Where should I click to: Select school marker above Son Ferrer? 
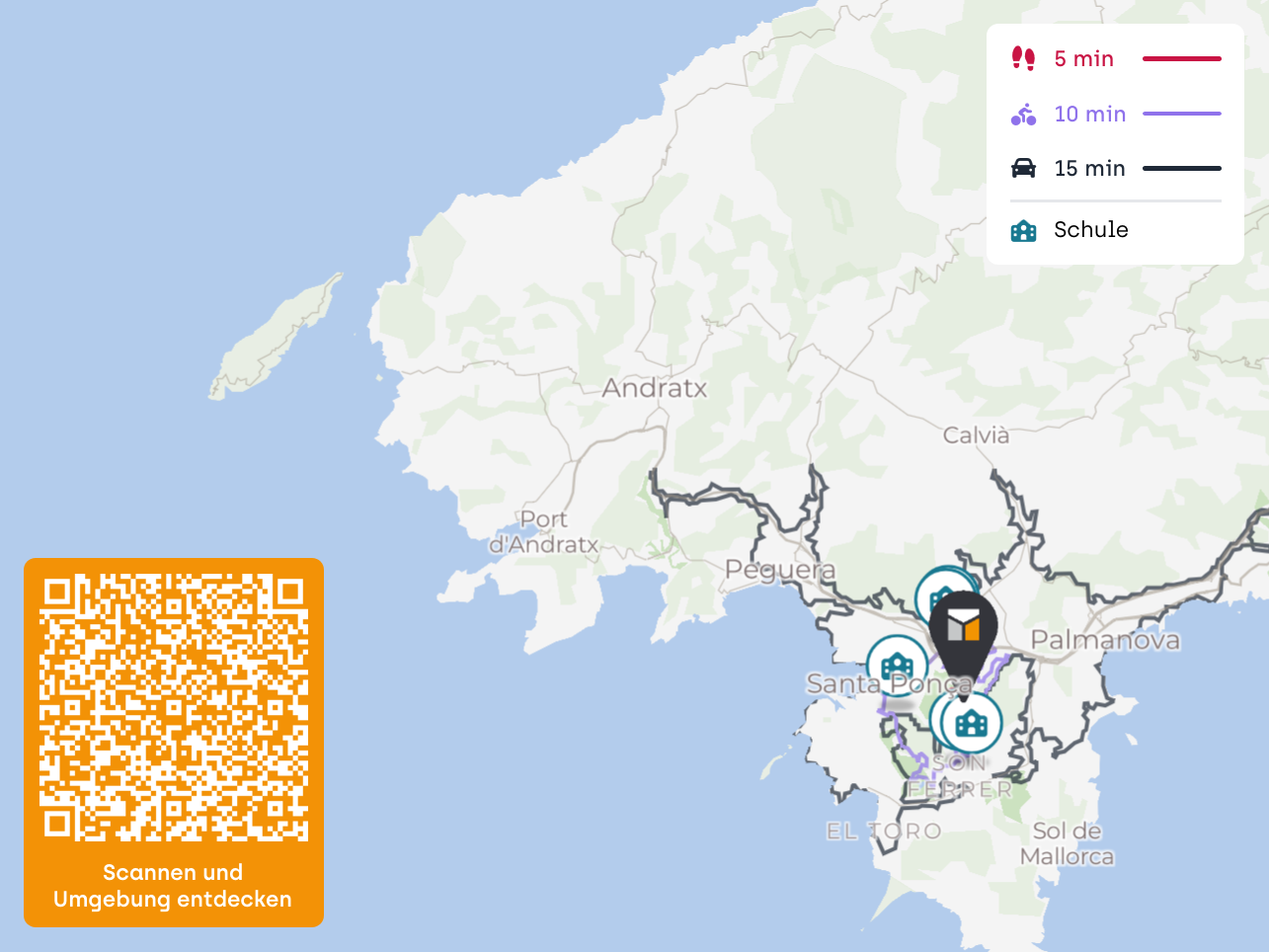pyautogui.click(x=973, y=723)
